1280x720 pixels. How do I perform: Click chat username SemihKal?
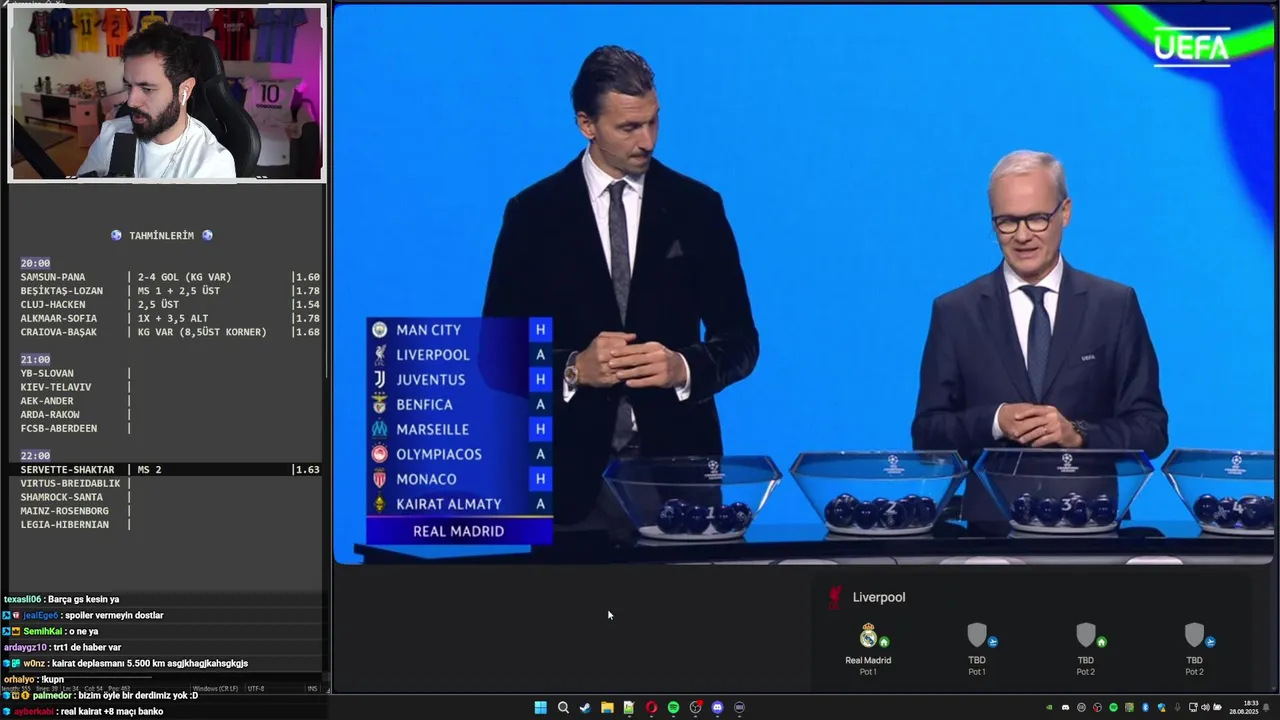click(42, 631)
